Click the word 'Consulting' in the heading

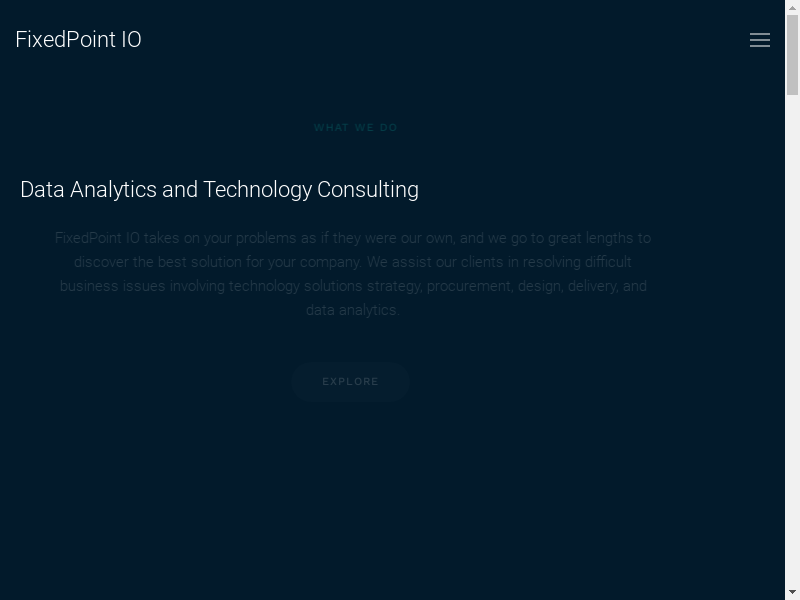click(367, 190)
